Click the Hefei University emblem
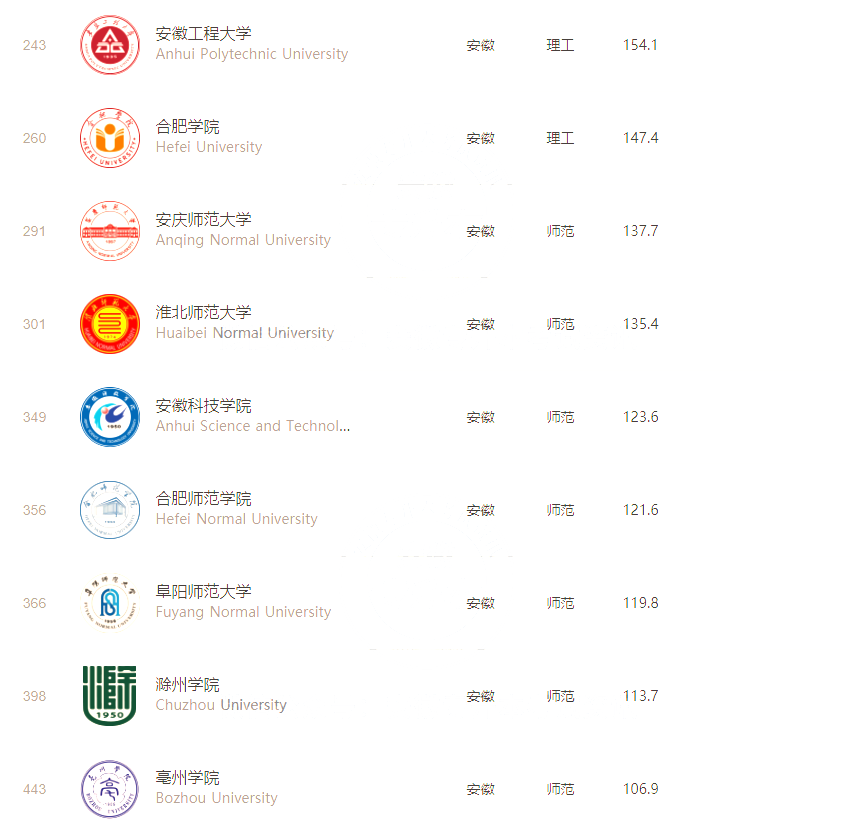Viewport: 854px width, 840px height. click(110, 138)
